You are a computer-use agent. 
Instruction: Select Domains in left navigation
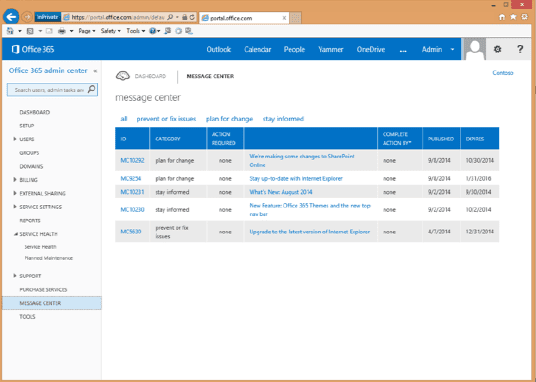(31, 166)
